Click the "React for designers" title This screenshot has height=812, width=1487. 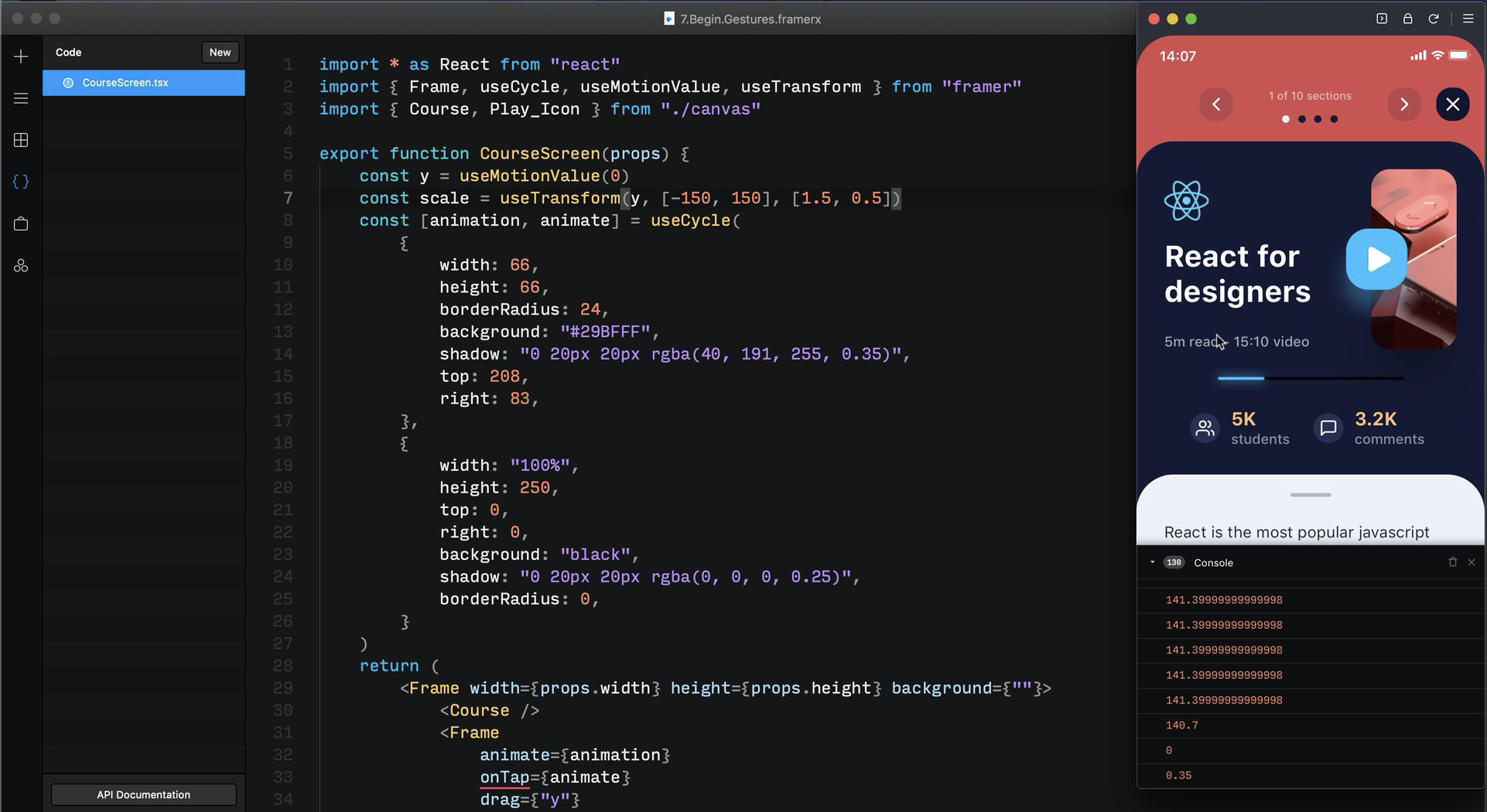(1237, 274)
